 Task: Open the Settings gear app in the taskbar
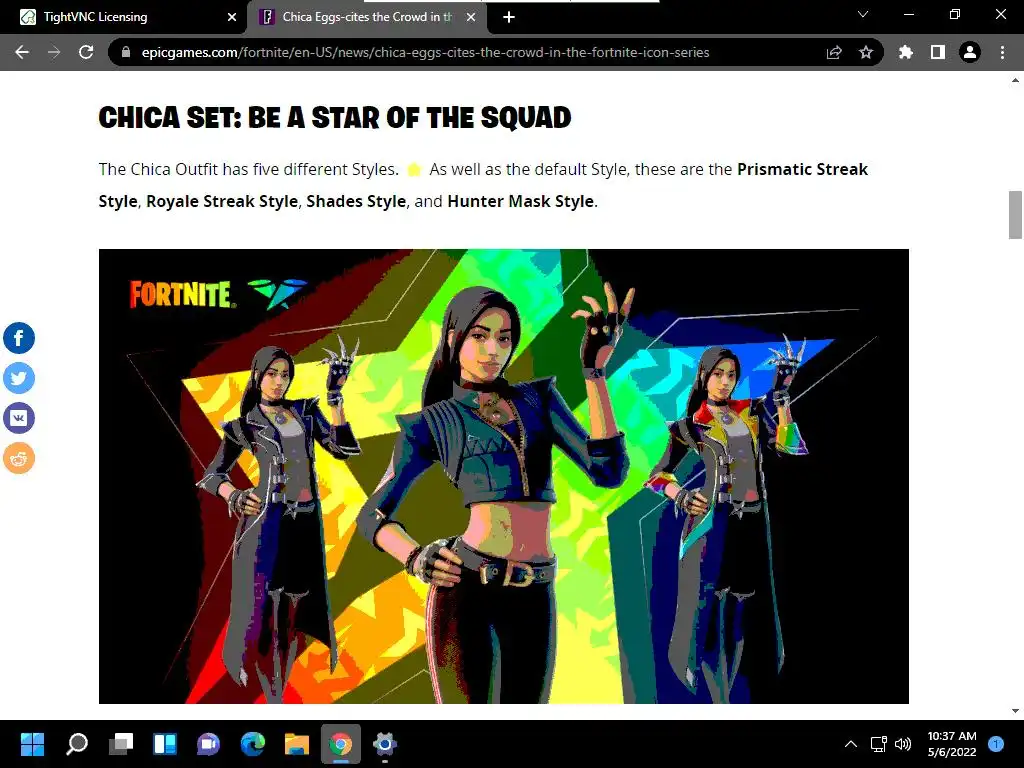(x=385, y=743)
